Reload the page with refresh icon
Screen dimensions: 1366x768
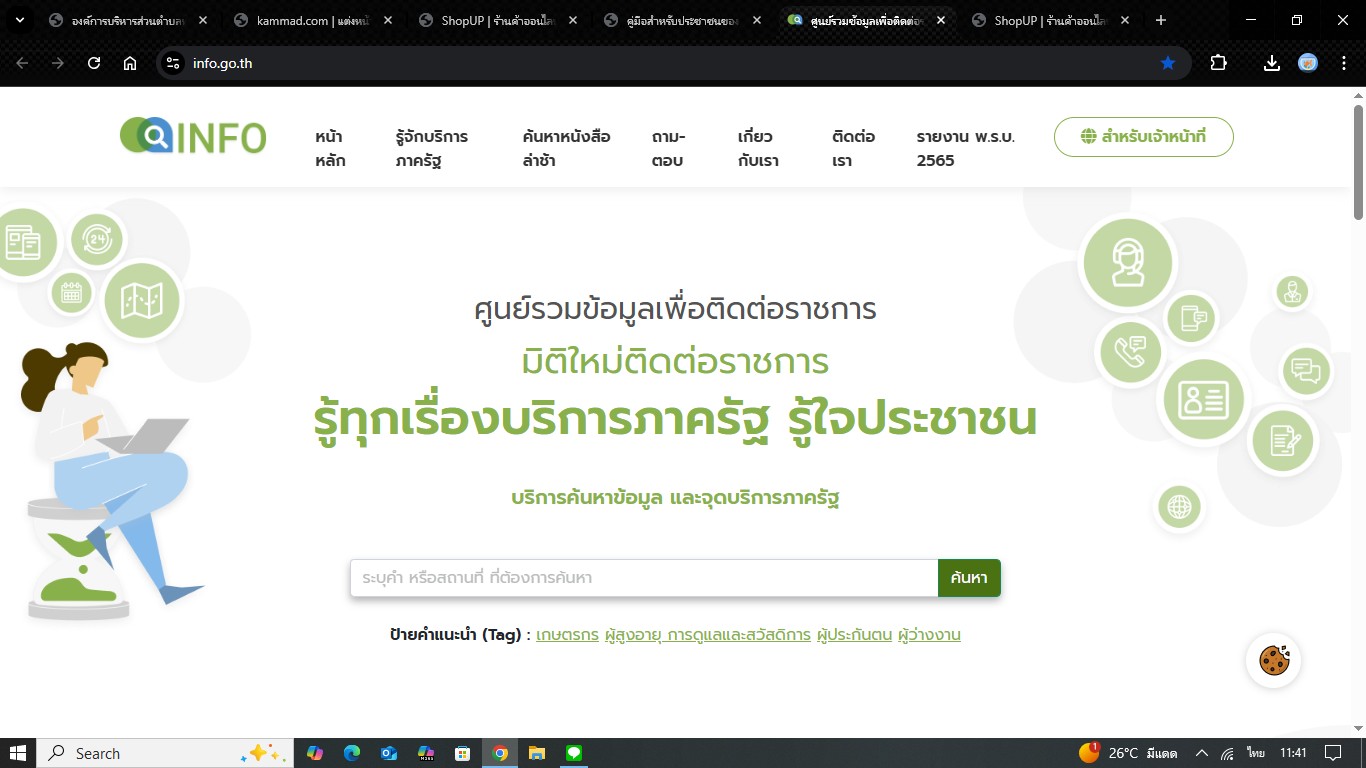coord(94,63)
